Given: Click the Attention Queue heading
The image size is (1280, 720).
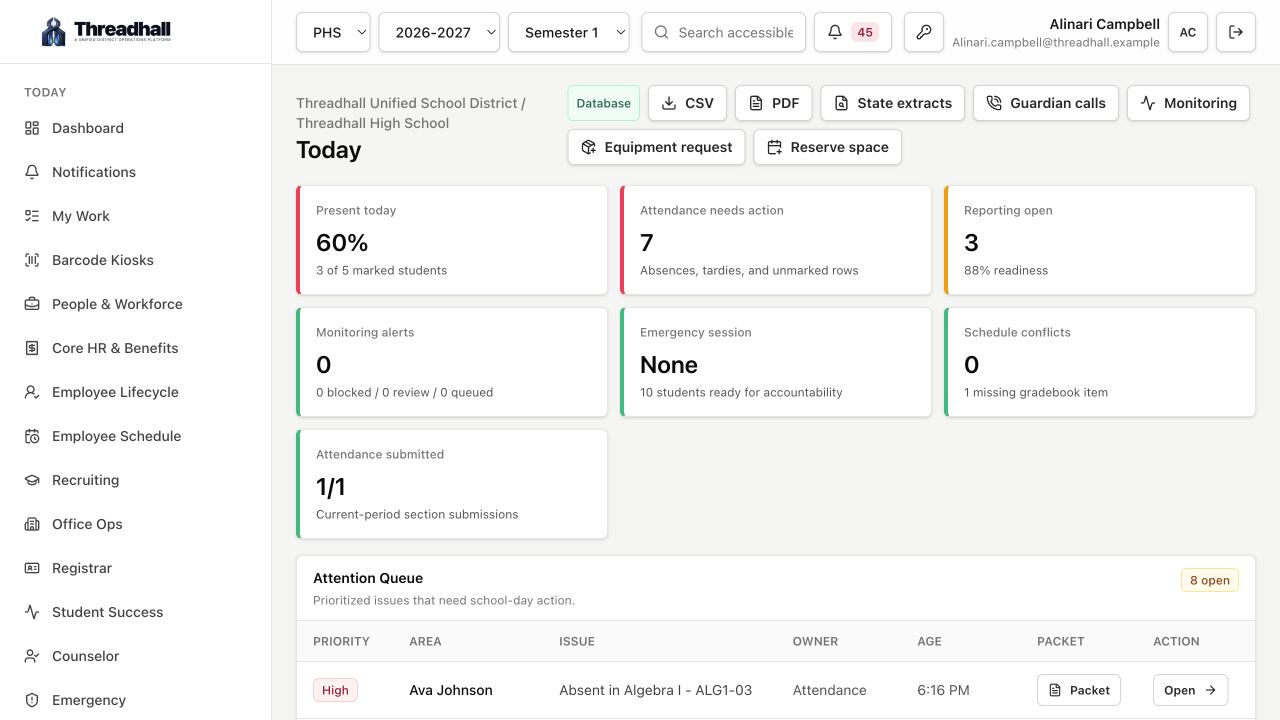Looking at the screenshot, I should pos(368,578).
